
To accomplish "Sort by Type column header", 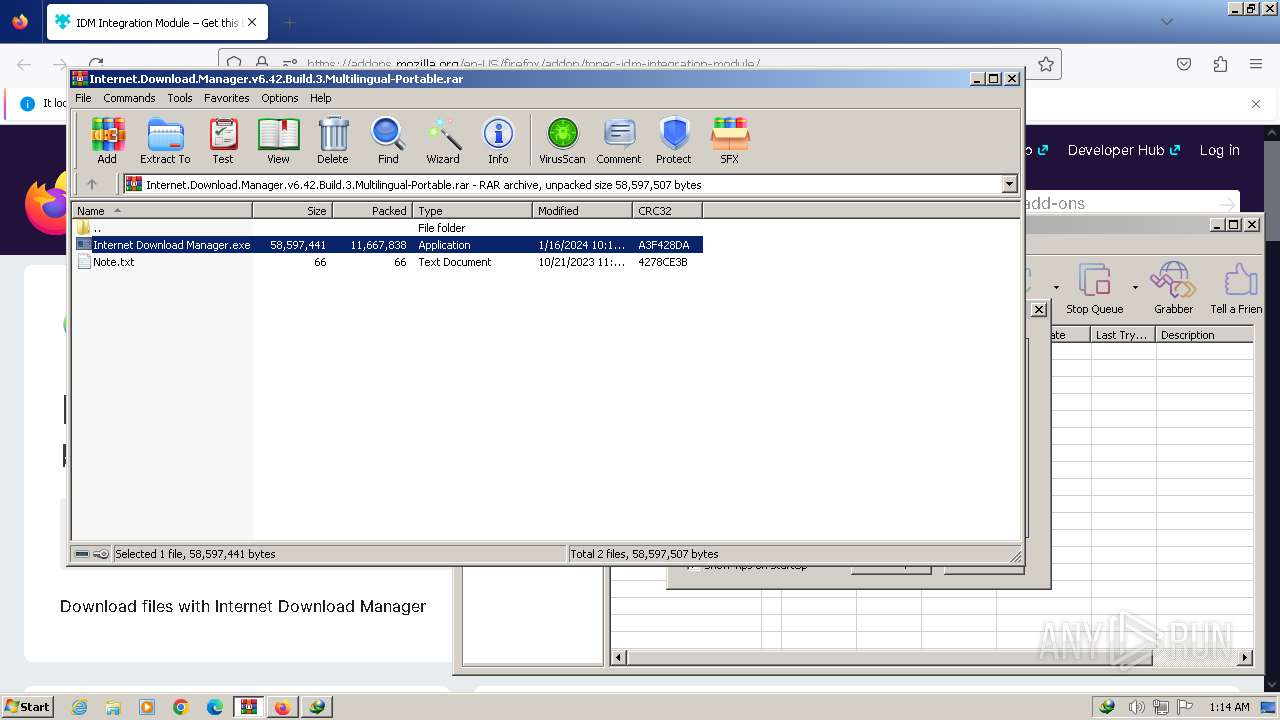I will tap(472, 210).
